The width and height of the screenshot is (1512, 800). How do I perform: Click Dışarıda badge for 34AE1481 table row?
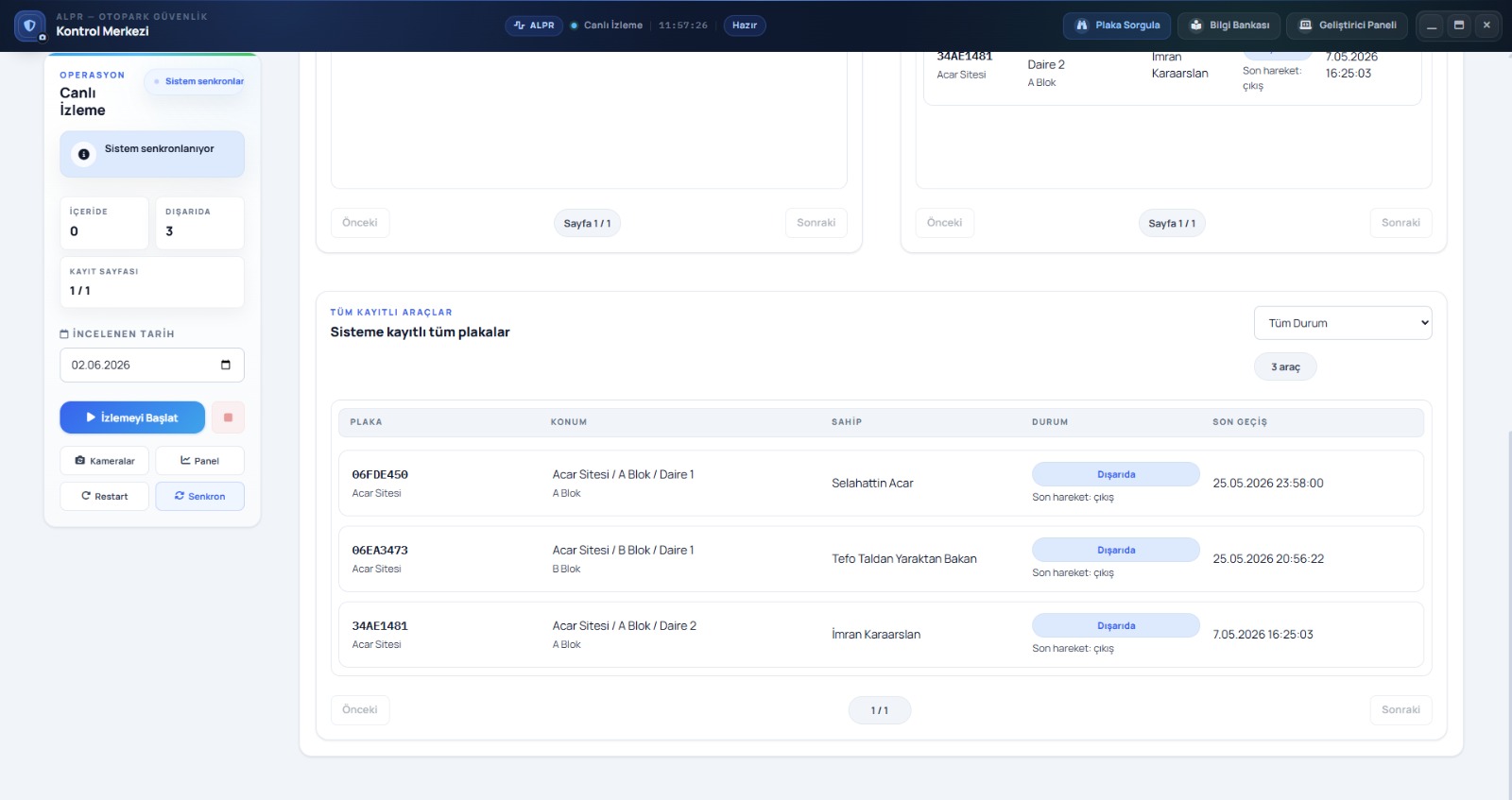1116,625
